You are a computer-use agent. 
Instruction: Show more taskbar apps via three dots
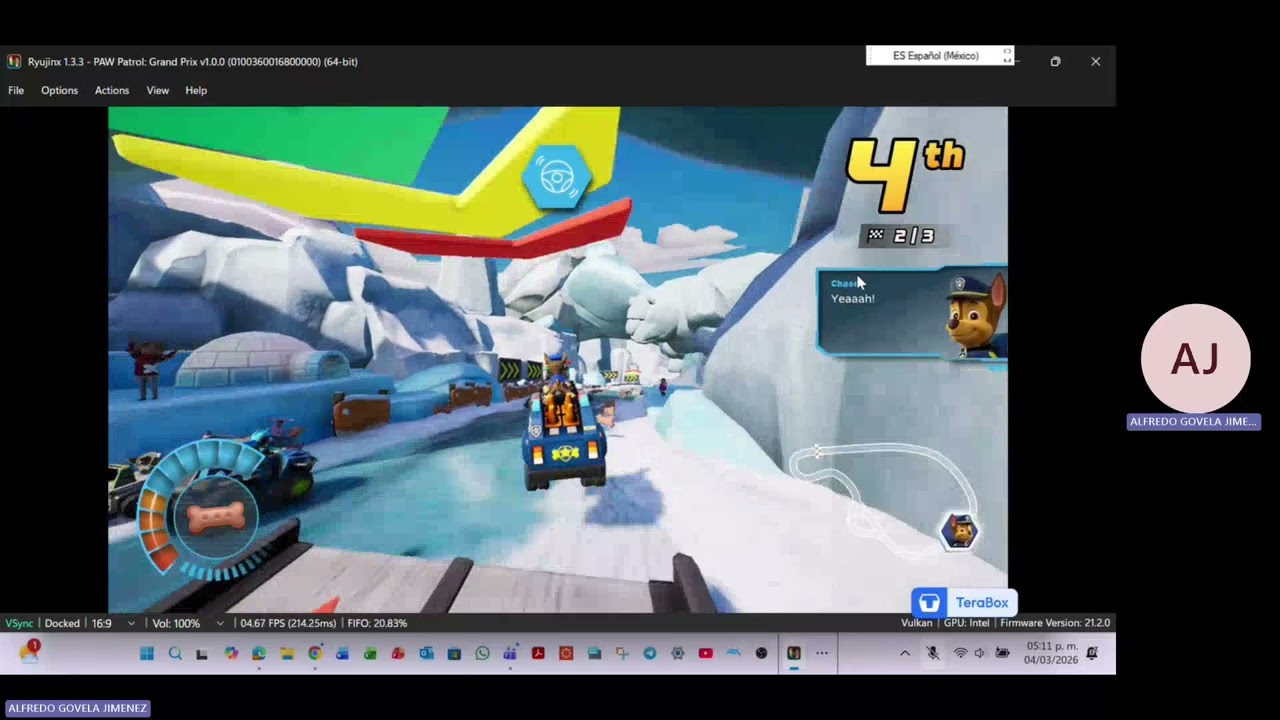(822, 653)
